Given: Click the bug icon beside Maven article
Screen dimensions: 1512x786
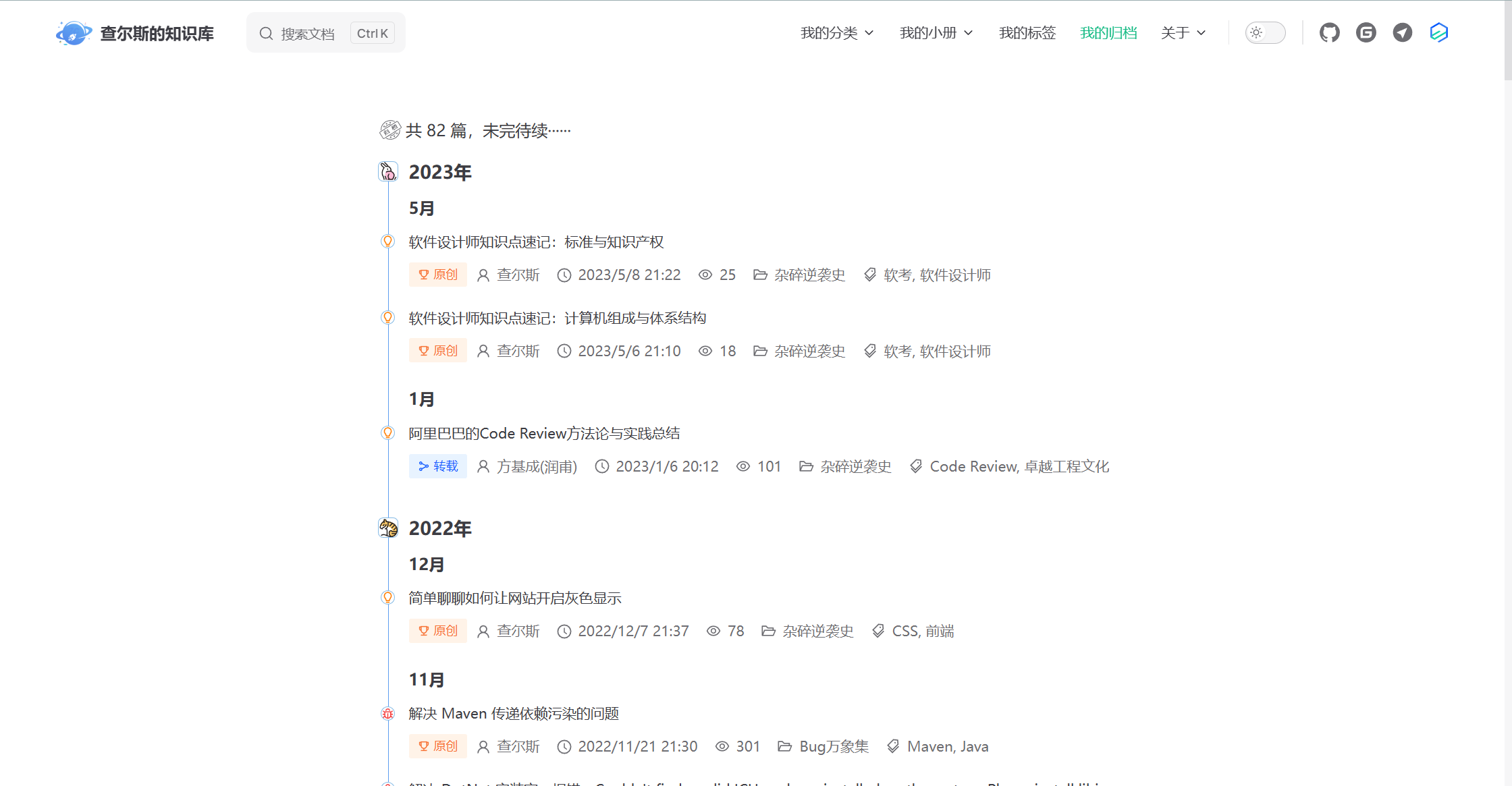Looking at the screenshot, I should tap(387, 714).
